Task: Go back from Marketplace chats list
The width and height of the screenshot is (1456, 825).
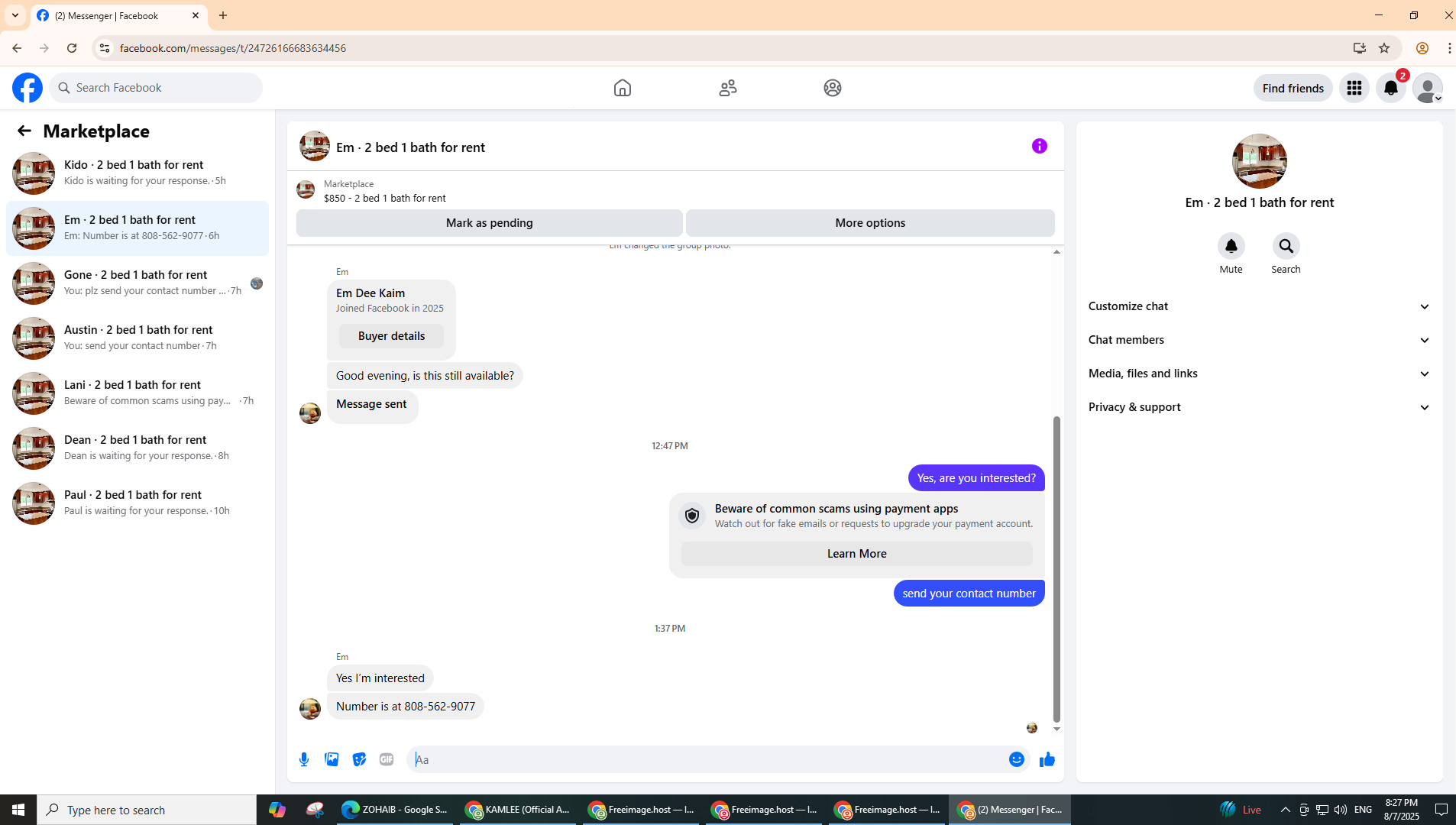Action: pyautogui.click(x=24, y=131)
